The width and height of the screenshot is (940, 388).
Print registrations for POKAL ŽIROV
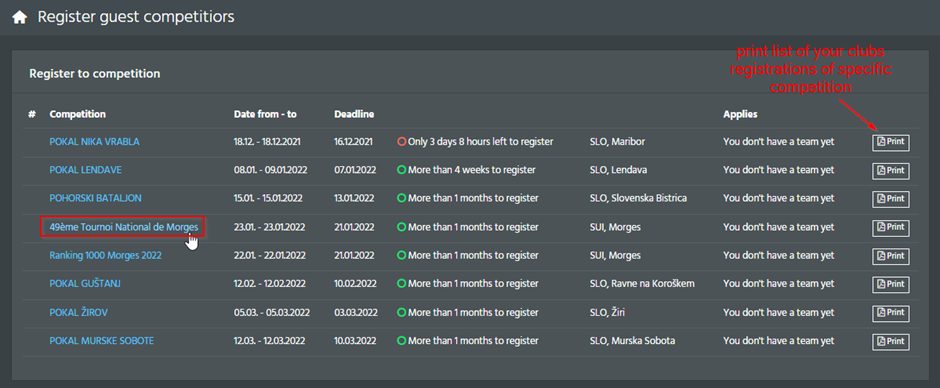point(891,313)
